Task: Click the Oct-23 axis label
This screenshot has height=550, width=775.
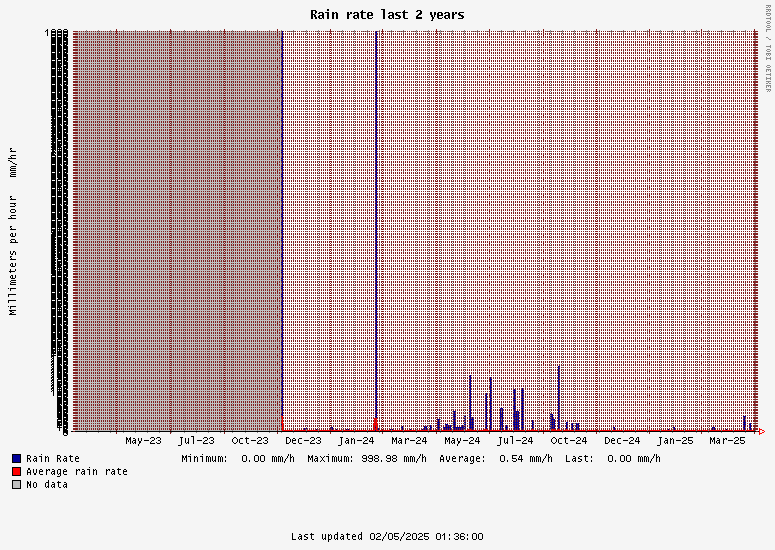Action: pos(250,440)
